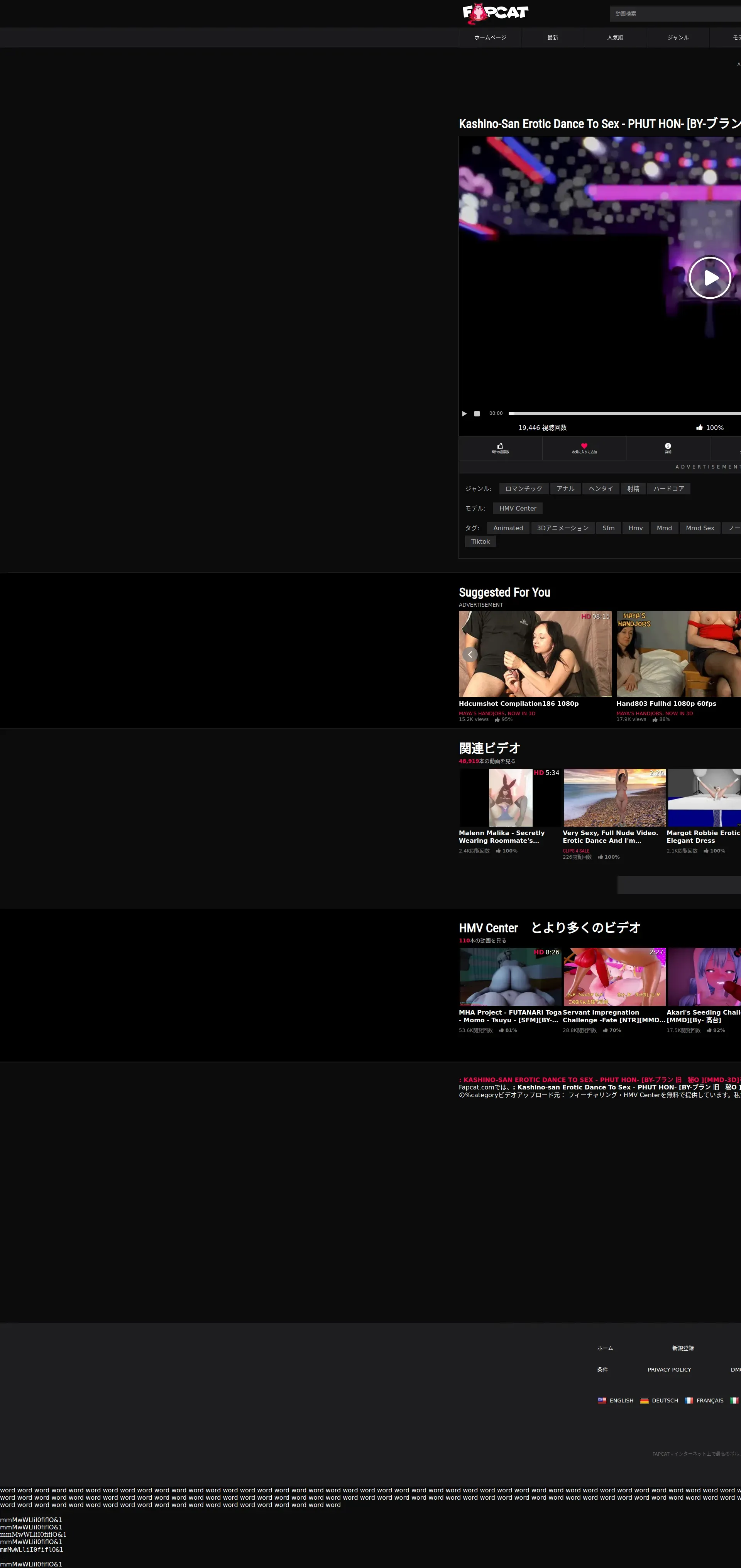741x1568 pixels.
Task: Open the ジャンル menu in navigation
Action: [x=678, y=38]
